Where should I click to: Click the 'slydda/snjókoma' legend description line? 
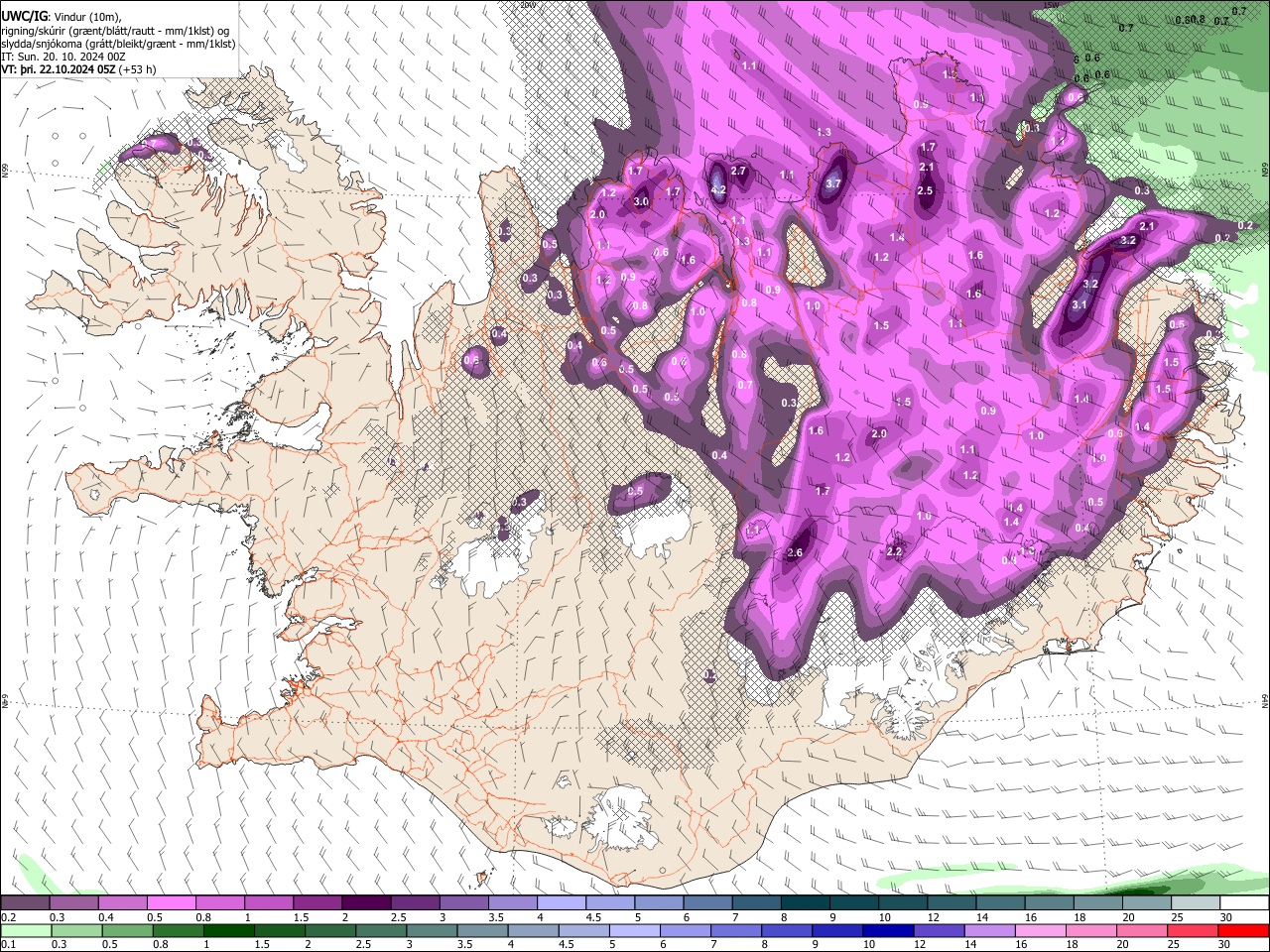[x=118, y=44]
